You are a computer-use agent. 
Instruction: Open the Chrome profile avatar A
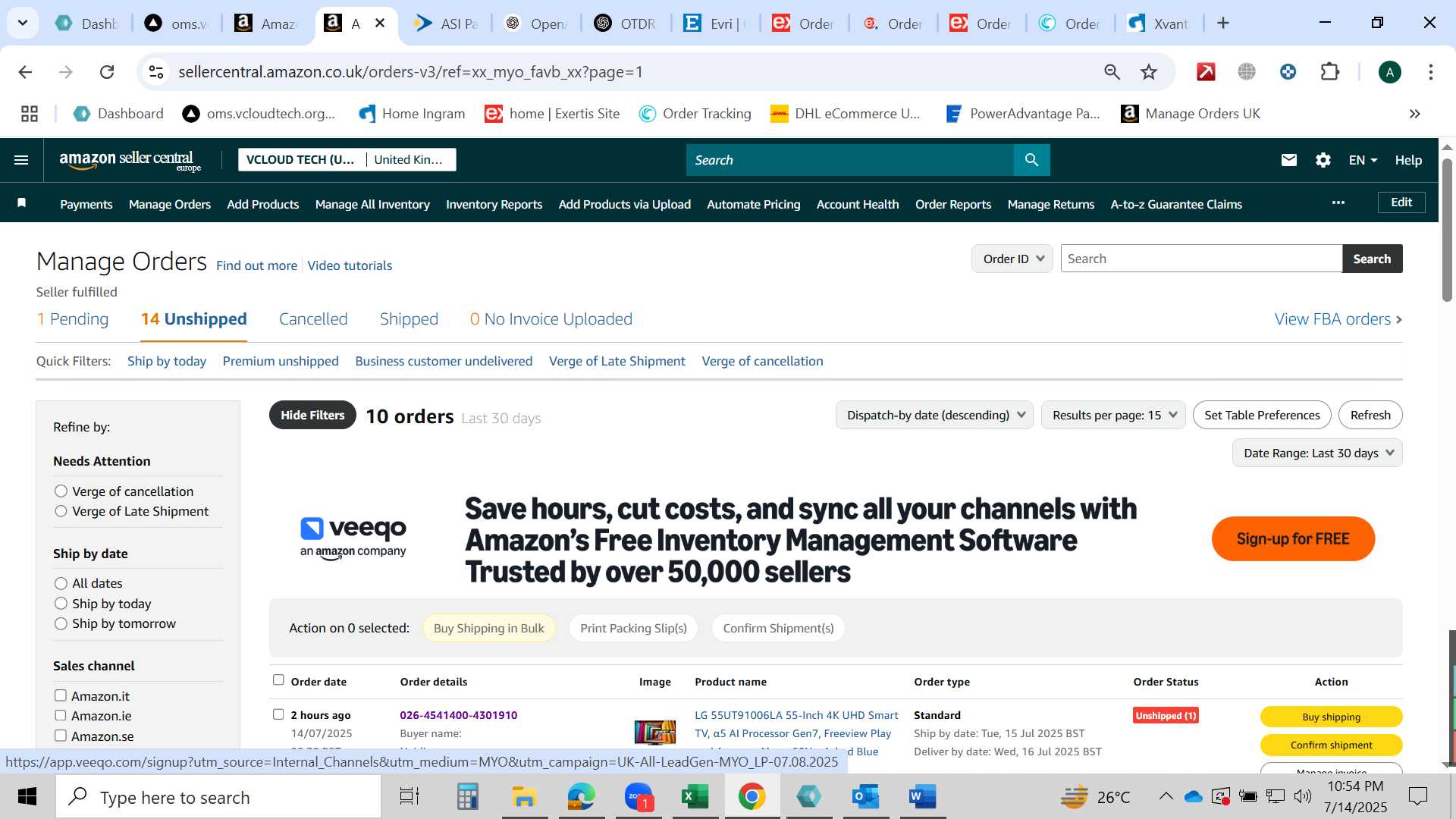[1390, 72]
